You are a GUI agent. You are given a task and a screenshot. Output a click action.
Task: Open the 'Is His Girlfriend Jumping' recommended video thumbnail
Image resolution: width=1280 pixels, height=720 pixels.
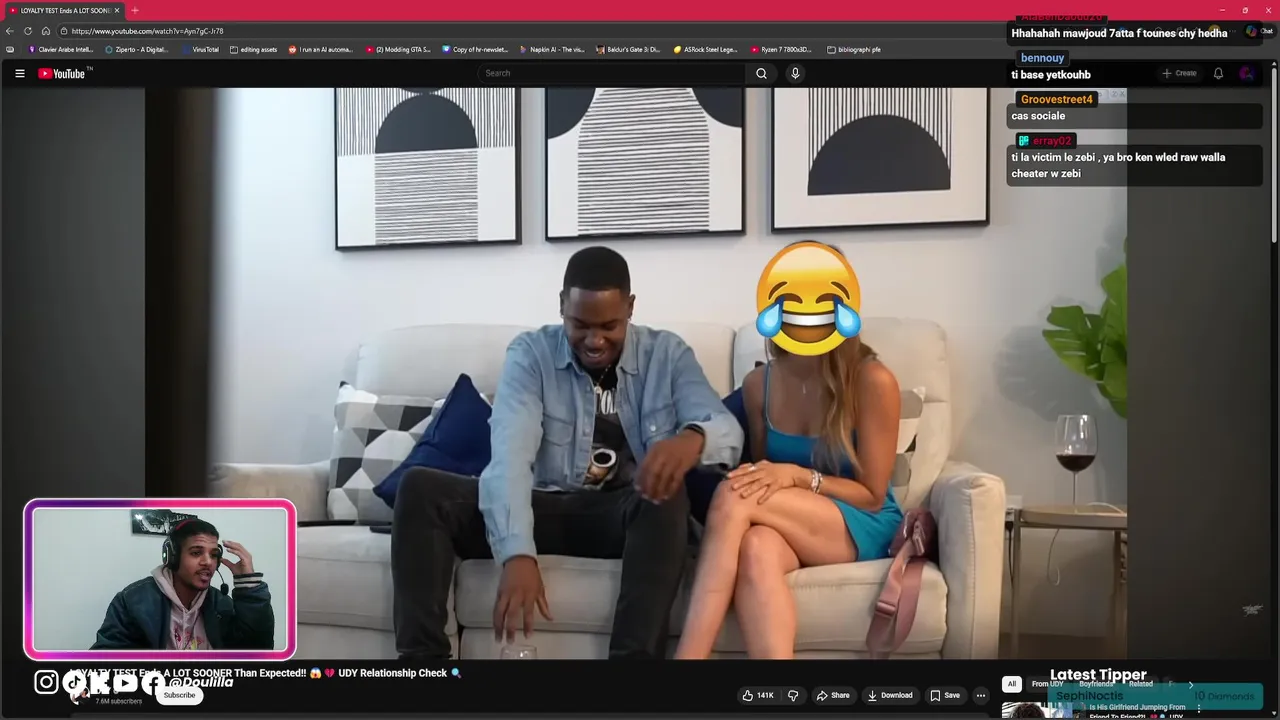click(1042, 711)
